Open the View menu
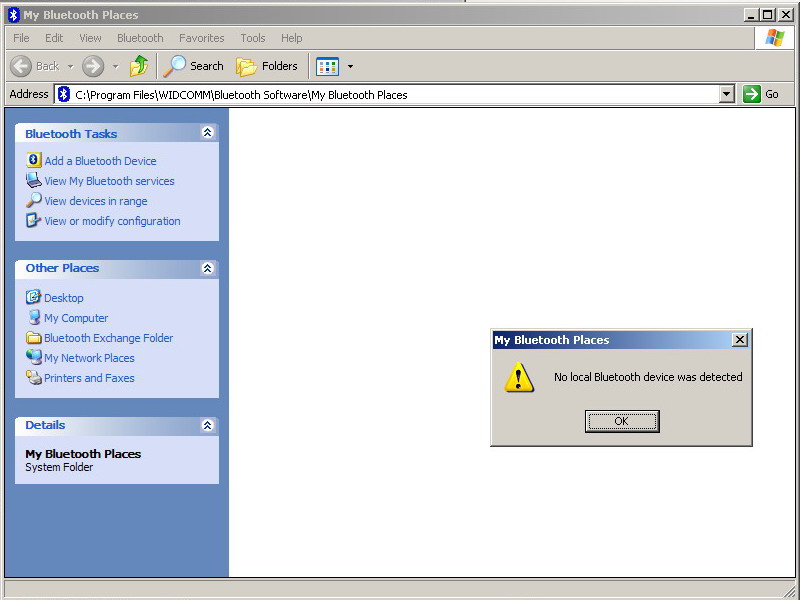This screenshot has width=800, height=600. coord(90,38)
